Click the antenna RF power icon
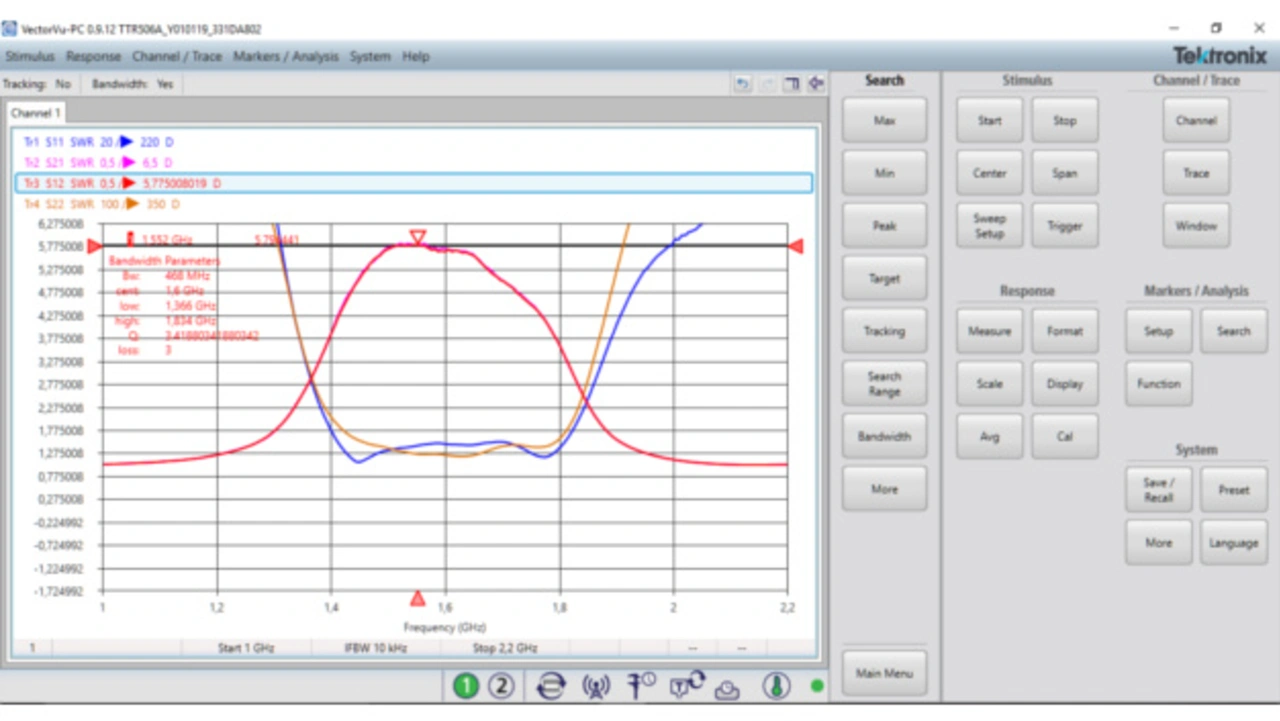The width and height of the screenshot is (1280, 721). click(596, 686)
